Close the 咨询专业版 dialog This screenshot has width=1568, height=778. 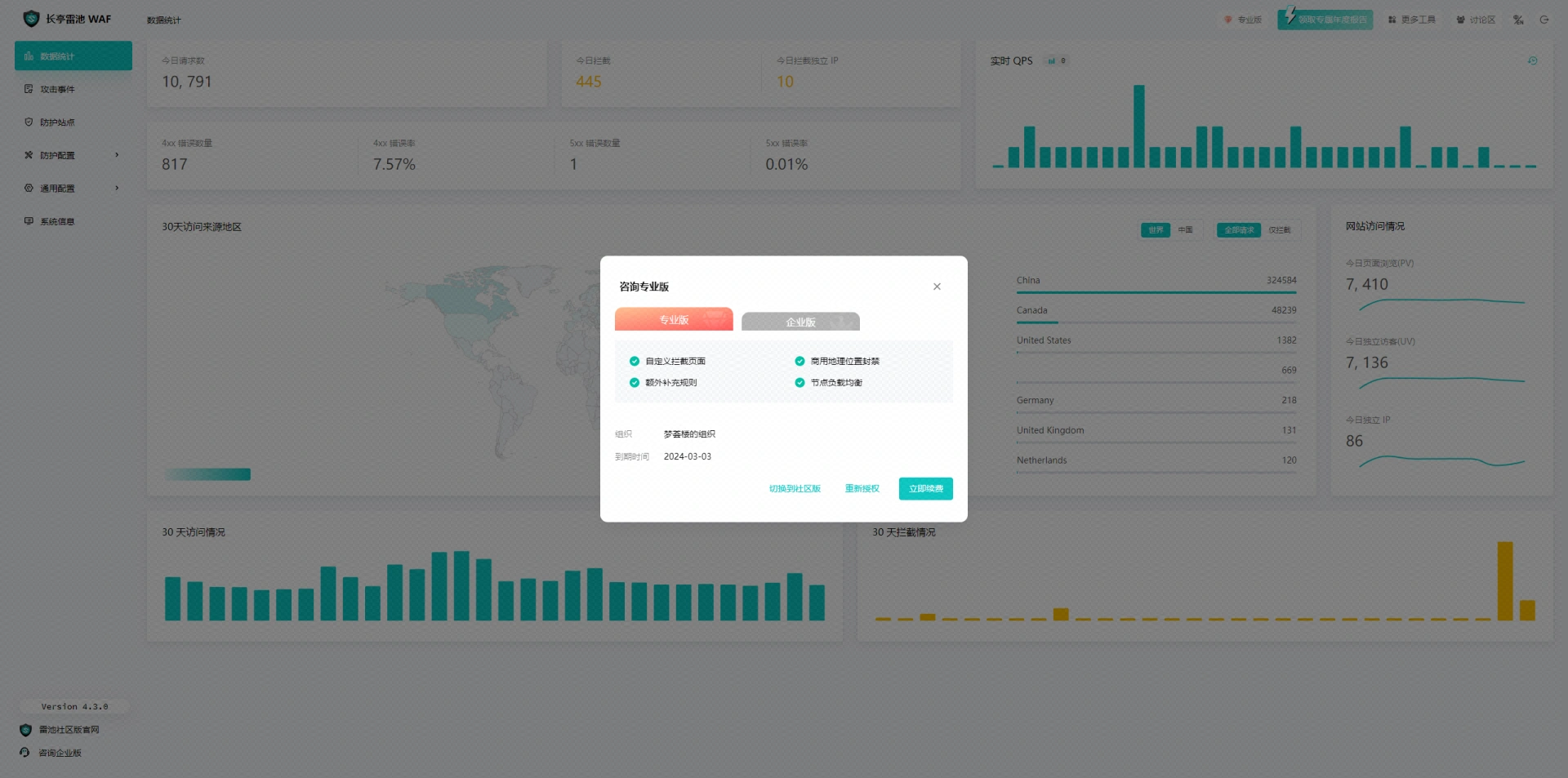click(937, 287)
